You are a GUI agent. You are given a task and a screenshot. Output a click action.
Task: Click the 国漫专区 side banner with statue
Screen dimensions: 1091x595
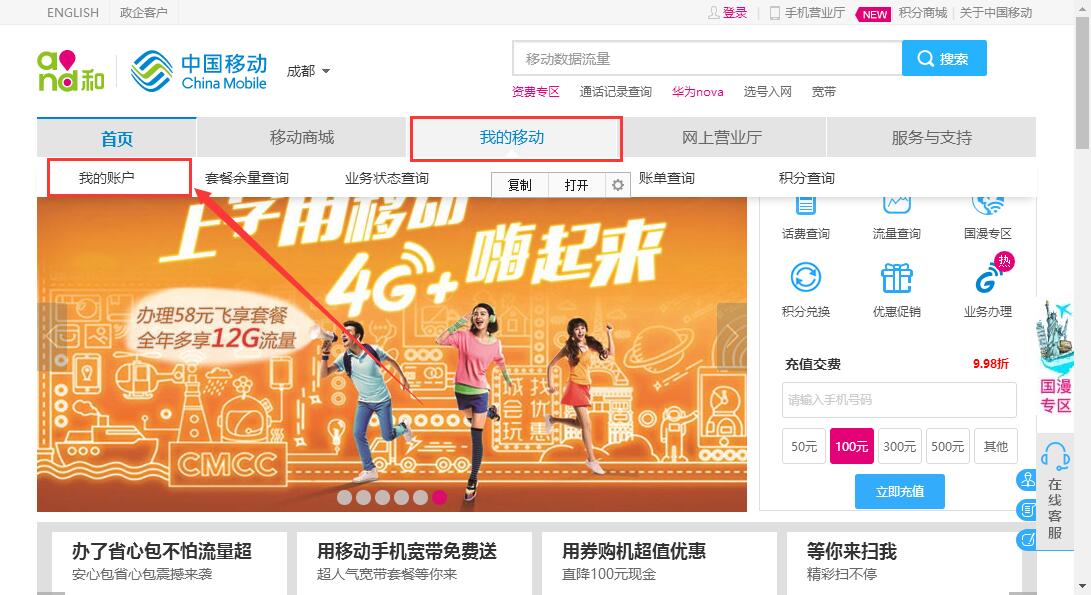coord(1055,357)
